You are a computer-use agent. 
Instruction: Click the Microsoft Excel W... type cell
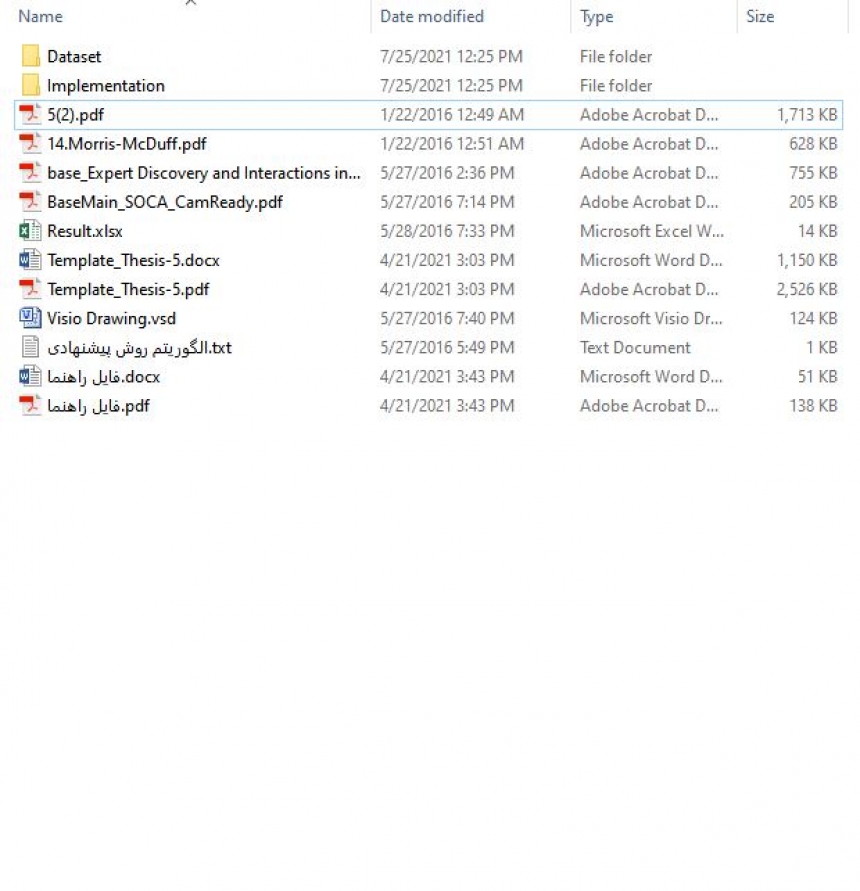coord(652,231)
